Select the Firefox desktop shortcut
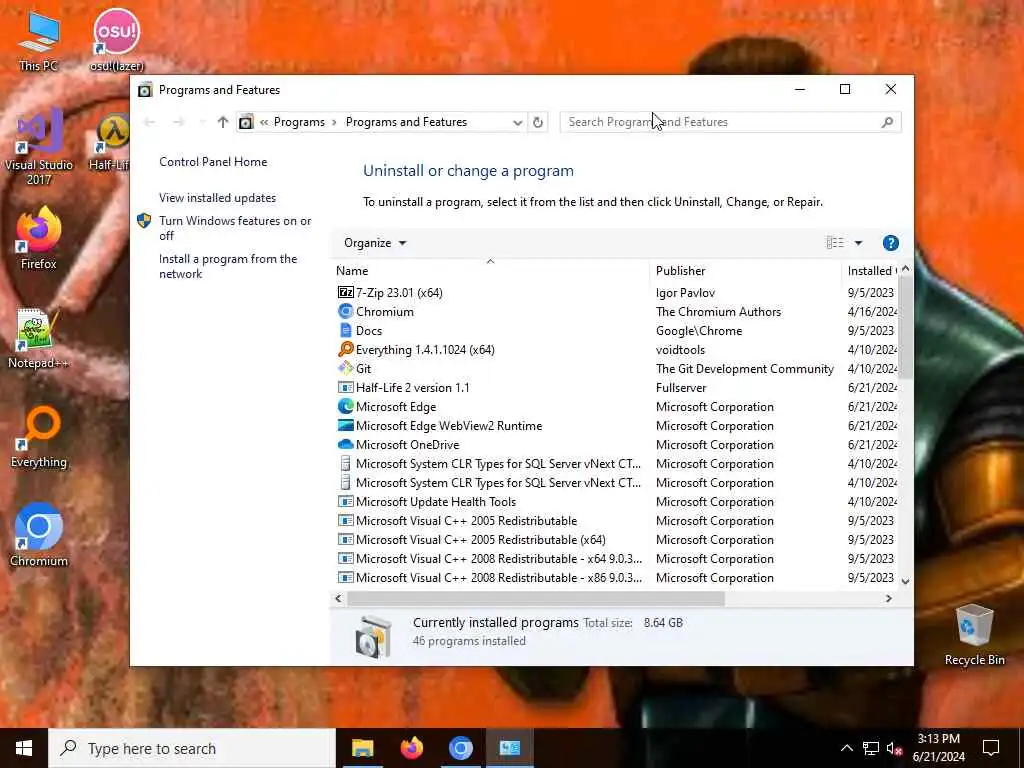Viewport: 1024px width, 768px height. point(39,238)
